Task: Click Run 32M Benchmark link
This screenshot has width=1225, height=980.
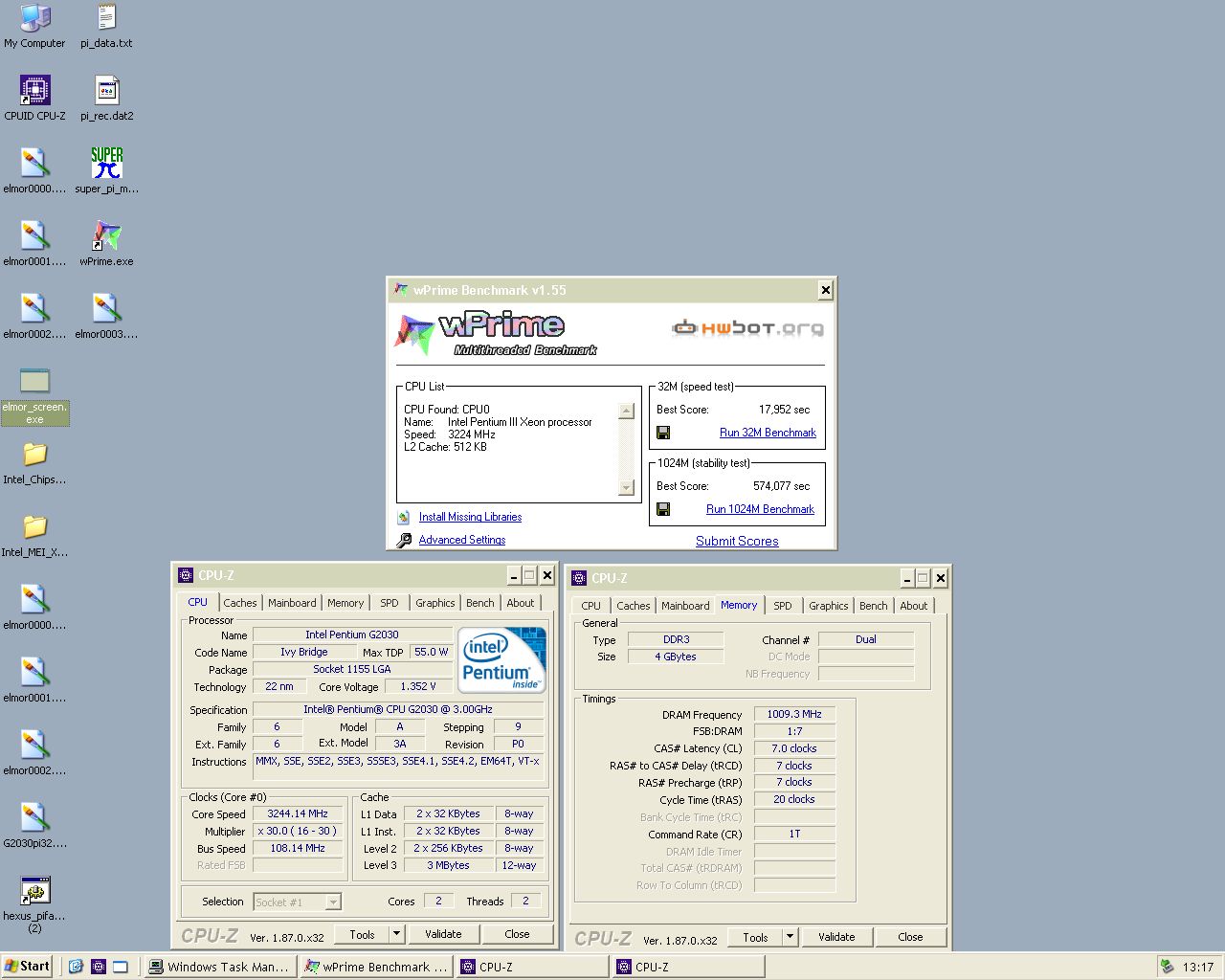Action: 768,433
